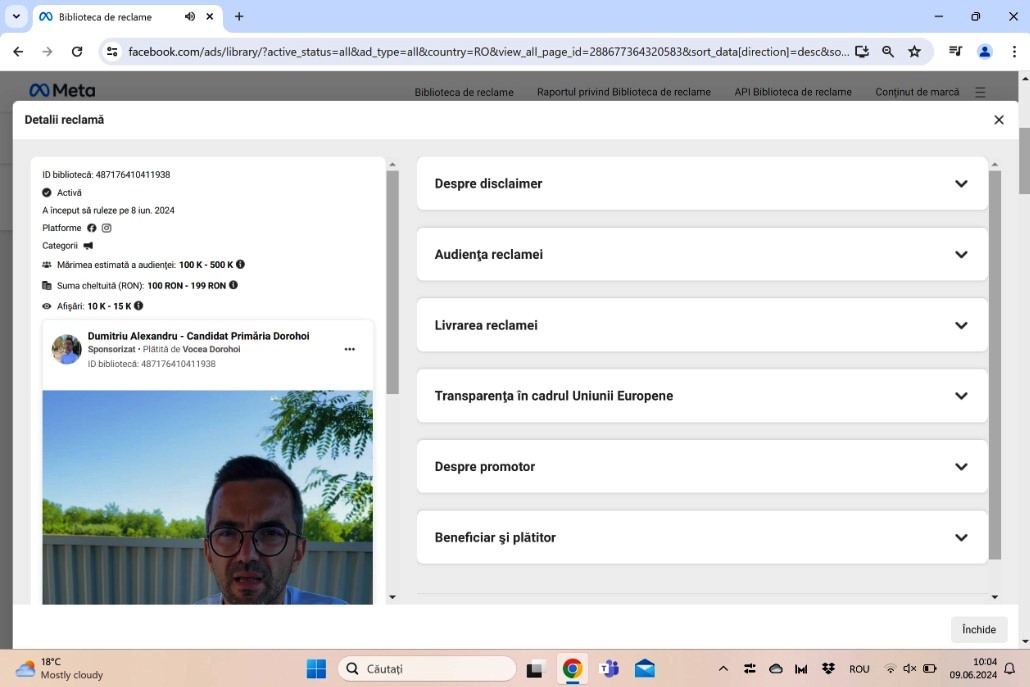Mute the tab via the speaker icon
Image resolution: width=1030 pixels, height=687 pixels.
pos(190,17)
